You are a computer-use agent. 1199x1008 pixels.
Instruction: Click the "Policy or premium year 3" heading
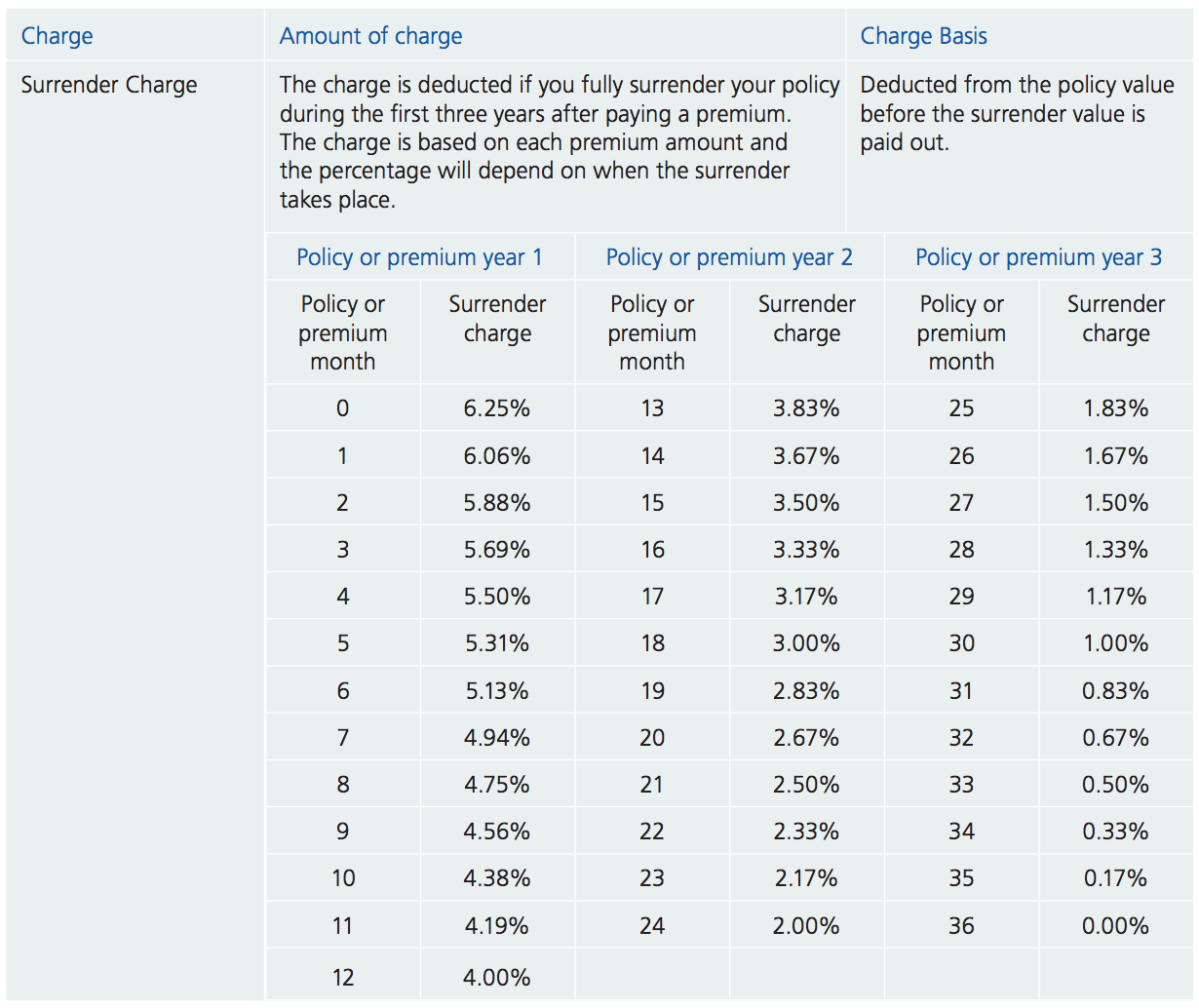tap(1038, 257)
